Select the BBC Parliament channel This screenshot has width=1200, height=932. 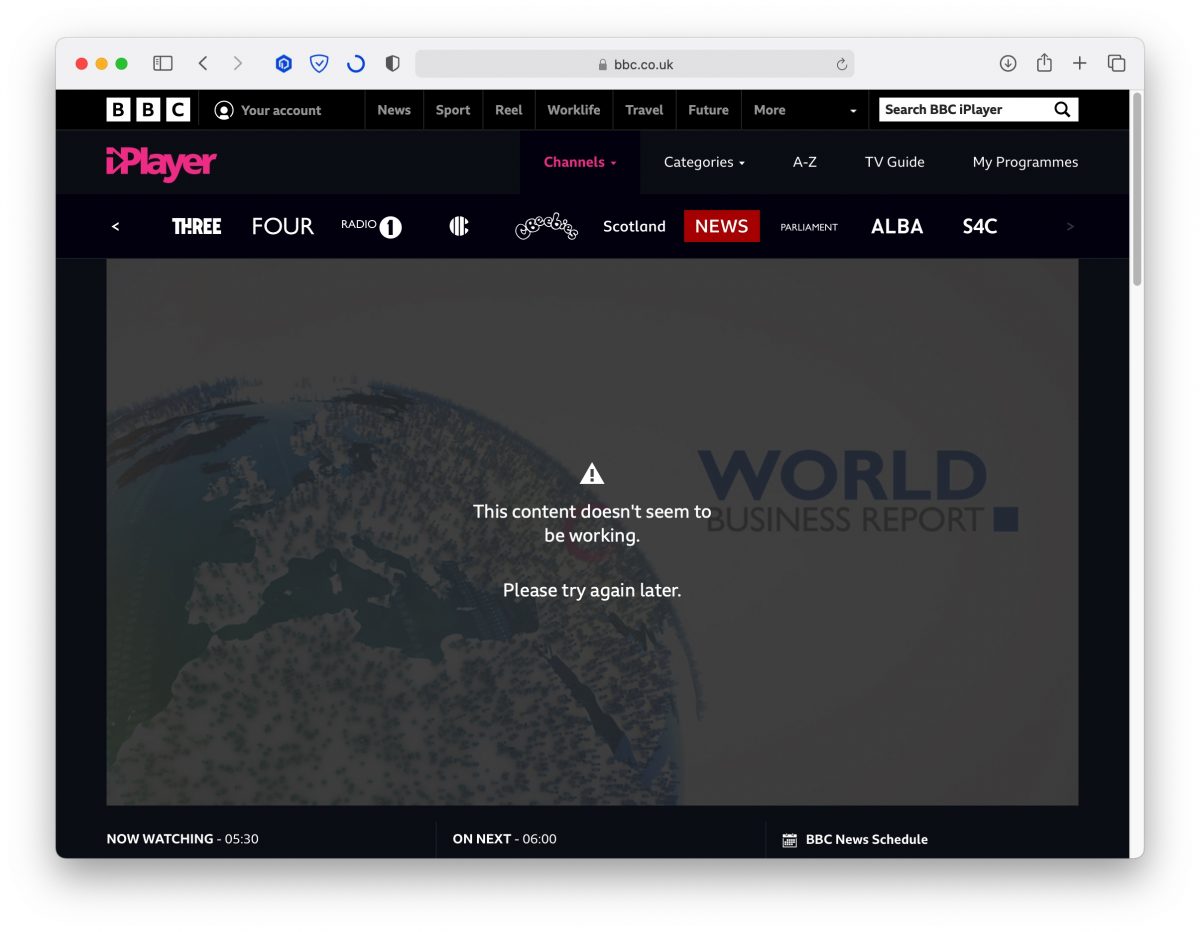tap(809, 227)
